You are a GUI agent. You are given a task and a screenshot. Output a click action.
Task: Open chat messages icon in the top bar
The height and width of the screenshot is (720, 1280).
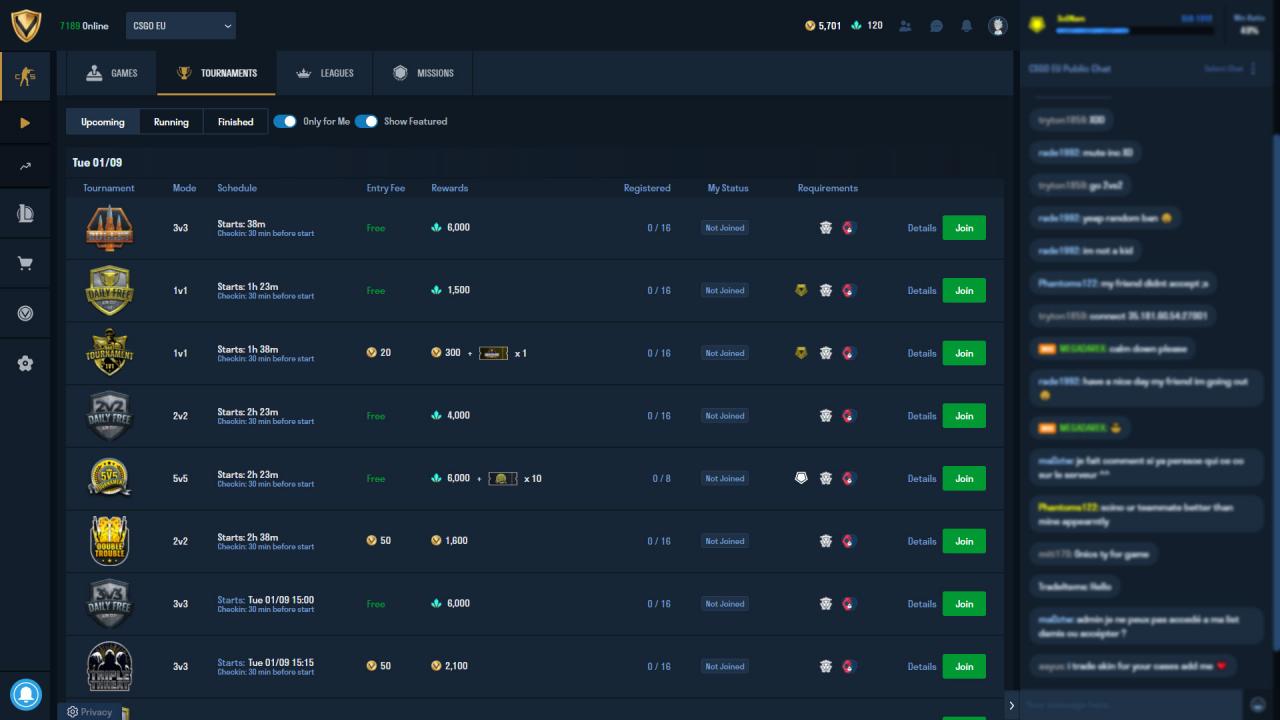coord(936,26)
